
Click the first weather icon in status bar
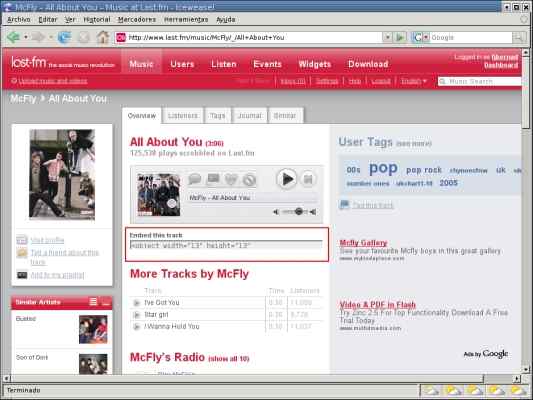(x=431, y=390)
